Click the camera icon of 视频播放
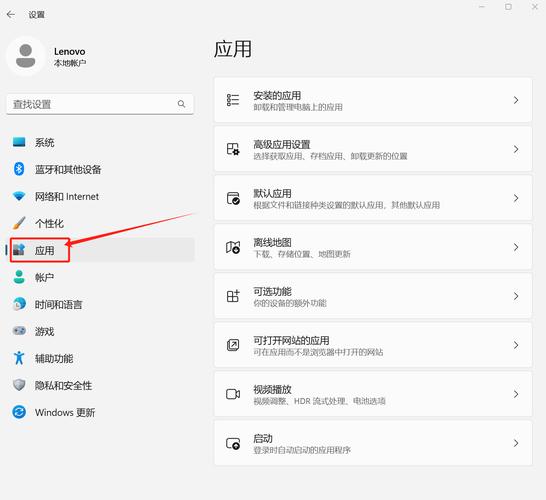 (233, 394)
